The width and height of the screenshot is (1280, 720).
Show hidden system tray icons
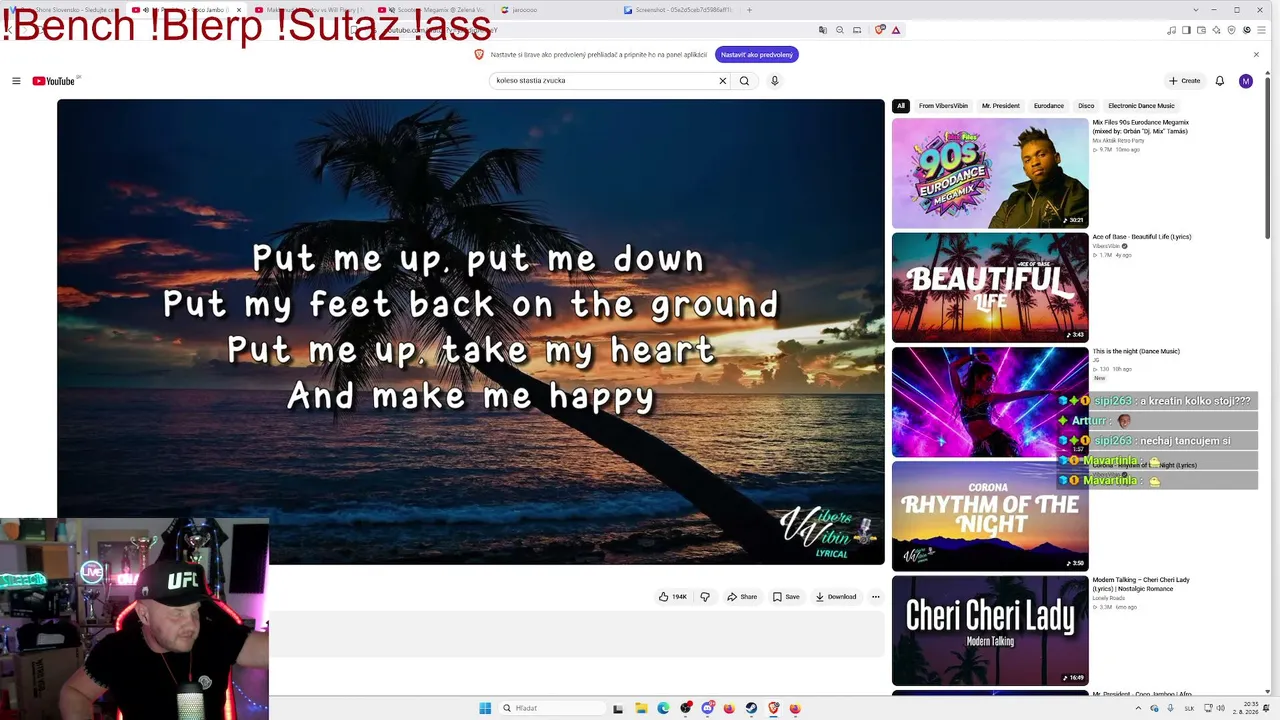tap(1138, 708)
